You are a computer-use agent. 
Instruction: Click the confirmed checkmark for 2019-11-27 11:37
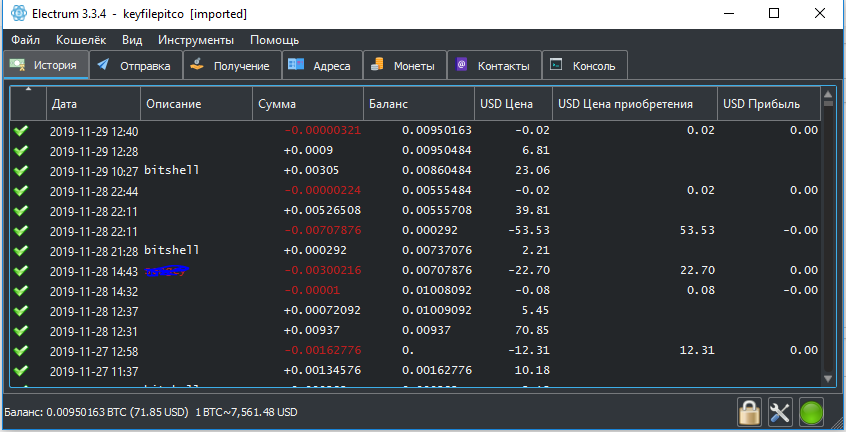coord(21,371)
